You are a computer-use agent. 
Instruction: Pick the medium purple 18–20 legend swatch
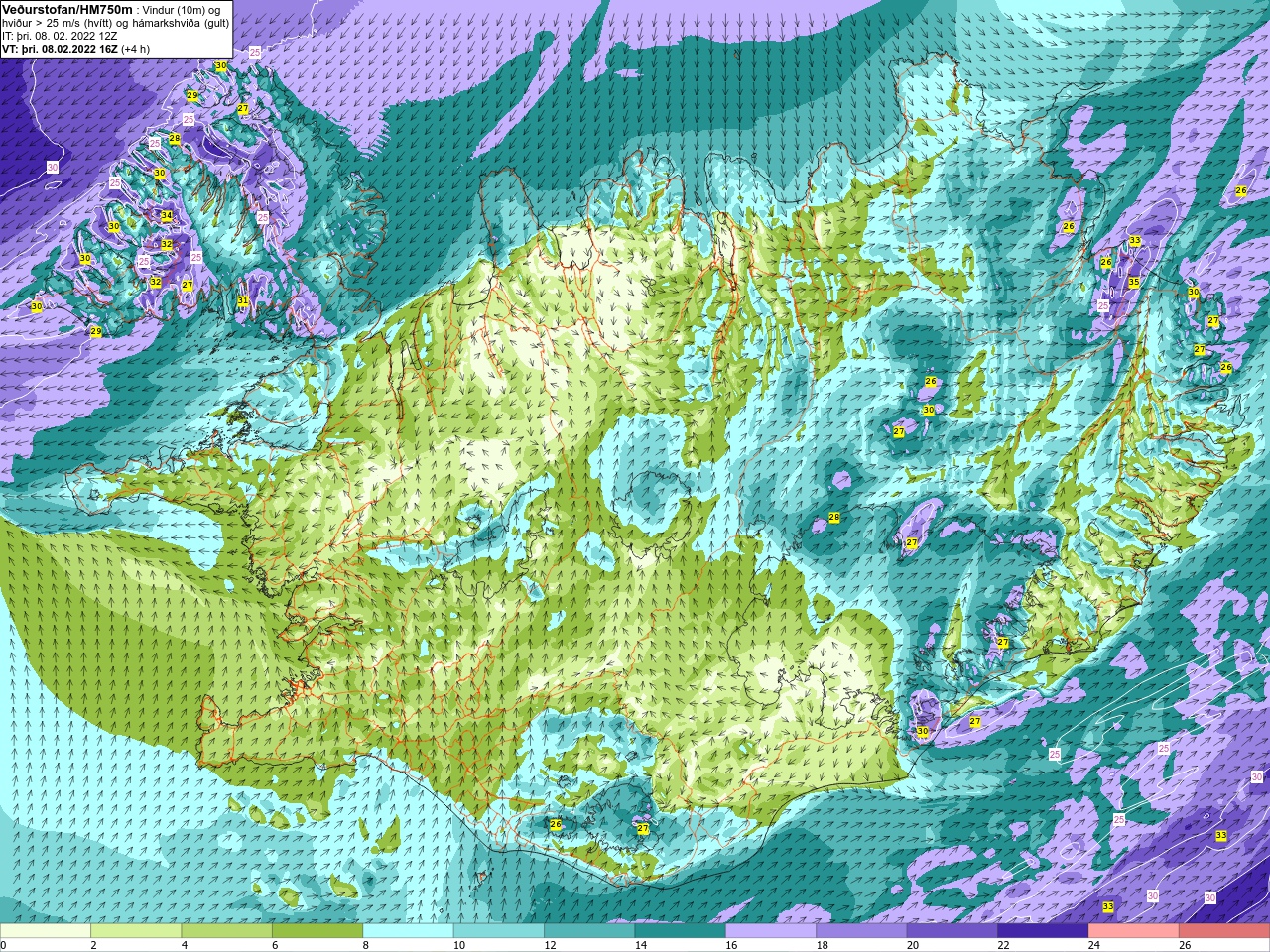pyautogui.click(x=861, y=931)
